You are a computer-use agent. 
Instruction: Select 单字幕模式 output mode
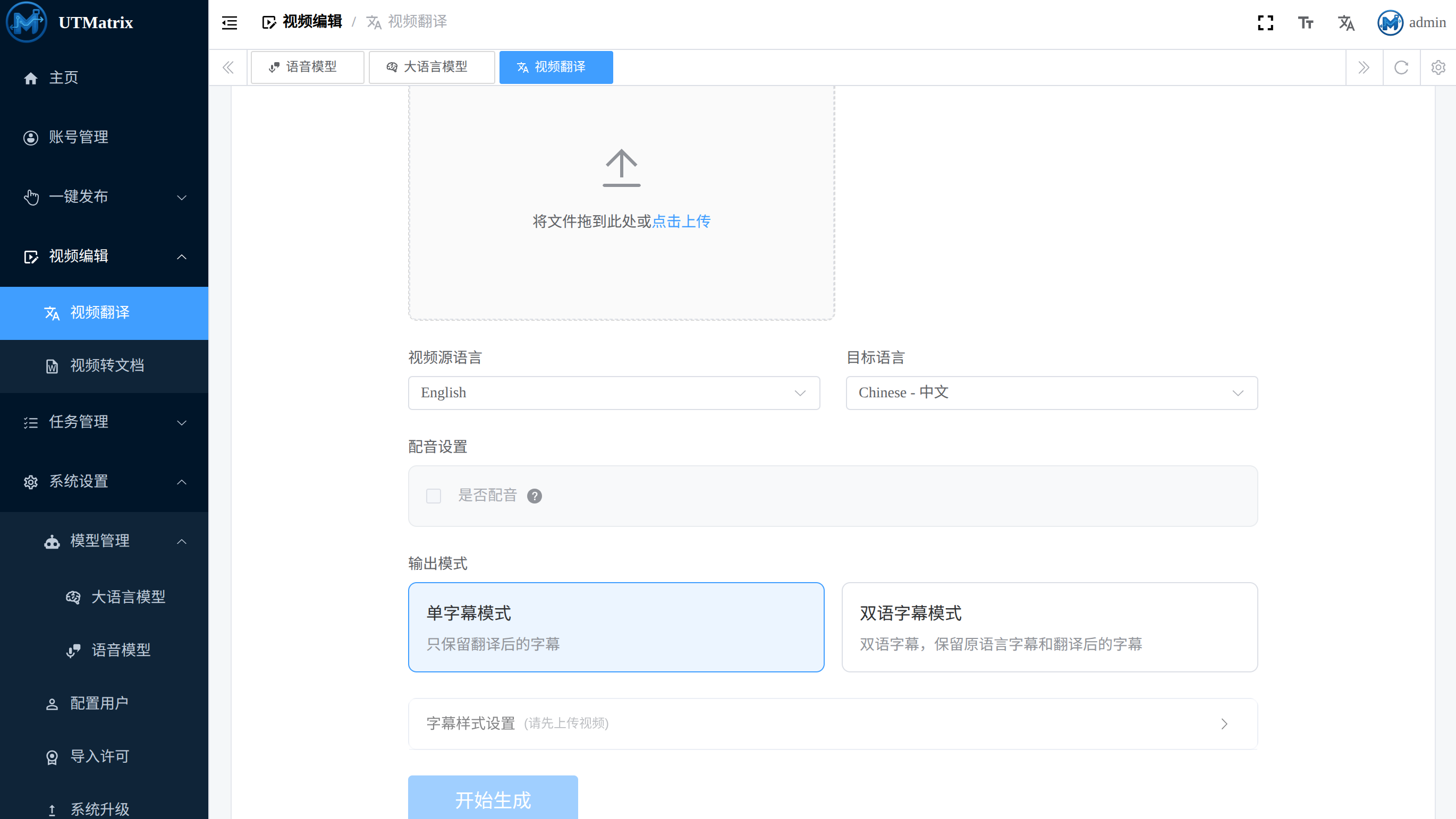tap(616, 627)
